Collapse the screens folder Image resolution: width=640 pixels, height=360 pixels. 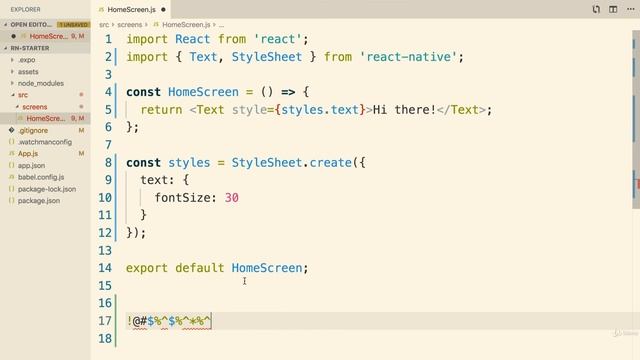[17, 107]
